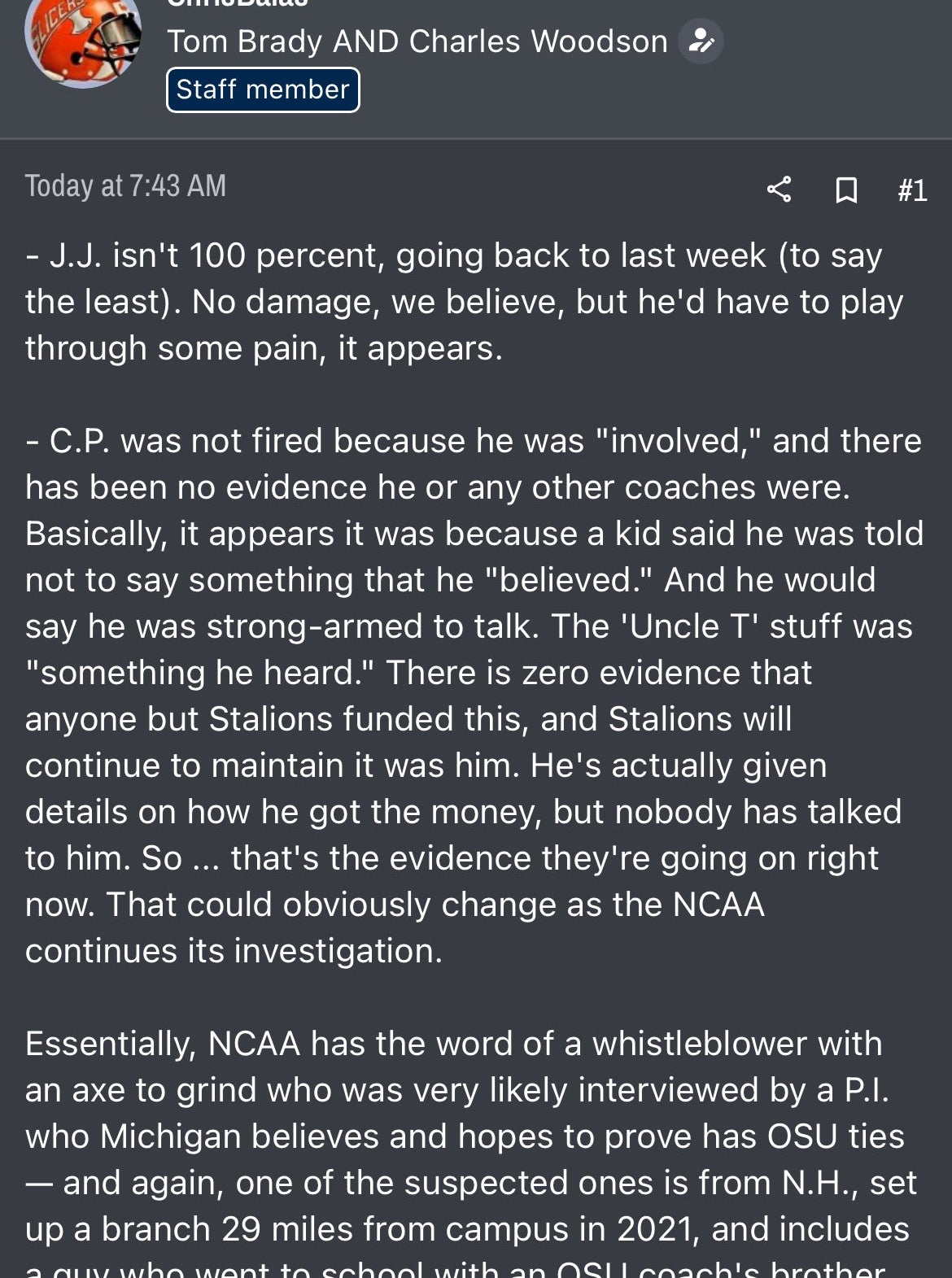This screenshot has height=1278, width=952.
Task: Click the "Today at 7:43 AM" timestamp
Action: [125, 186]
